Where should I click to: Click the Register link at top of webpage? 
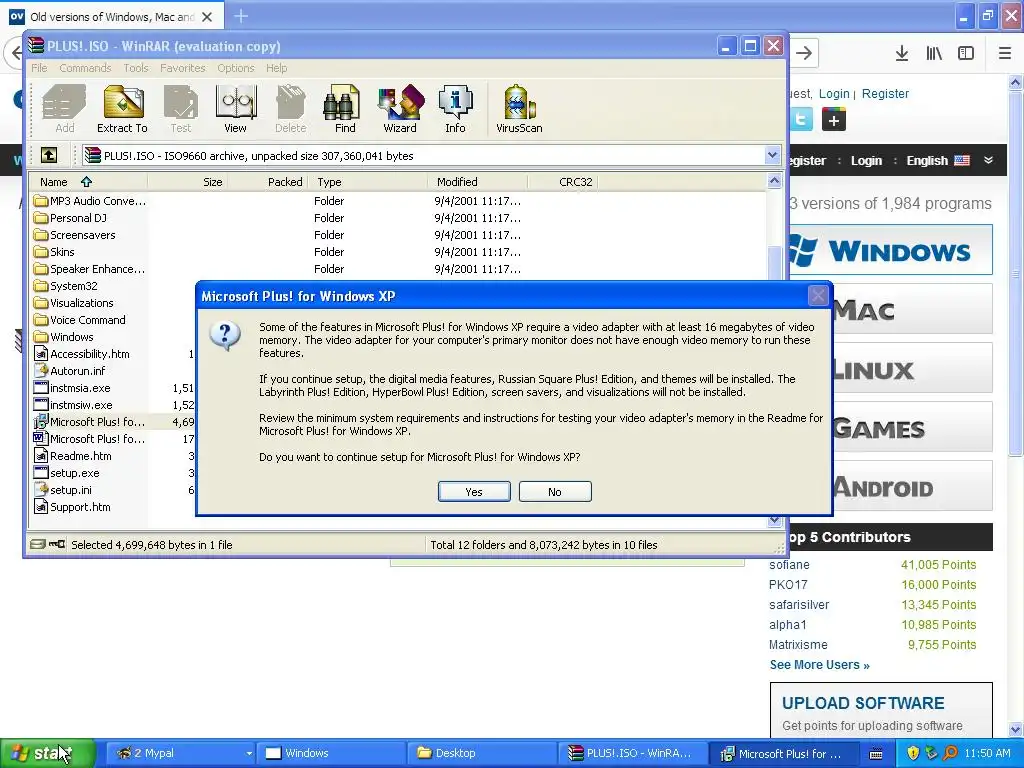click(885, 93)
